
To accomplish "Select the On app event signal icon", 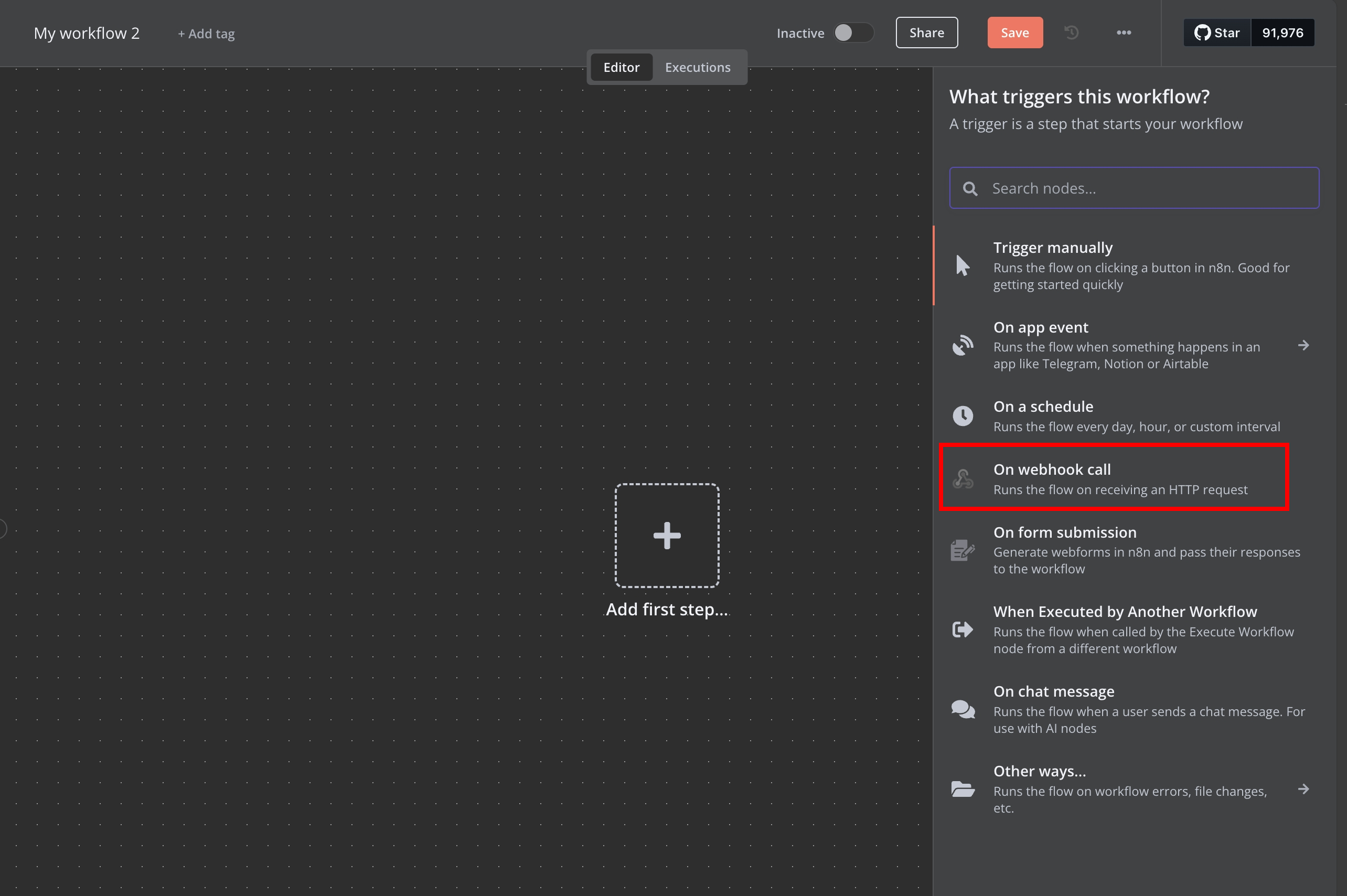I will [963, 345].
